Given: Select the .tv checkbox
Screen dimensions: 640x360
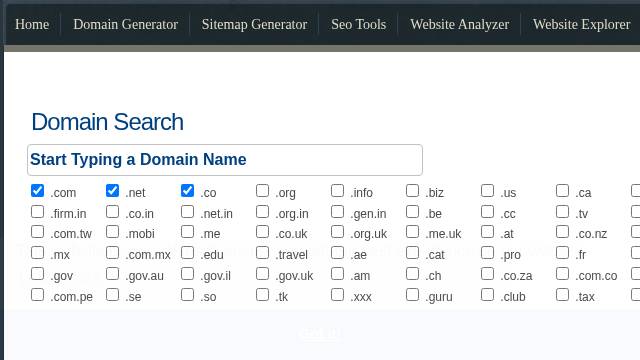Looking at the screenshot, I should pyautogui.click(x=562, y=211).
